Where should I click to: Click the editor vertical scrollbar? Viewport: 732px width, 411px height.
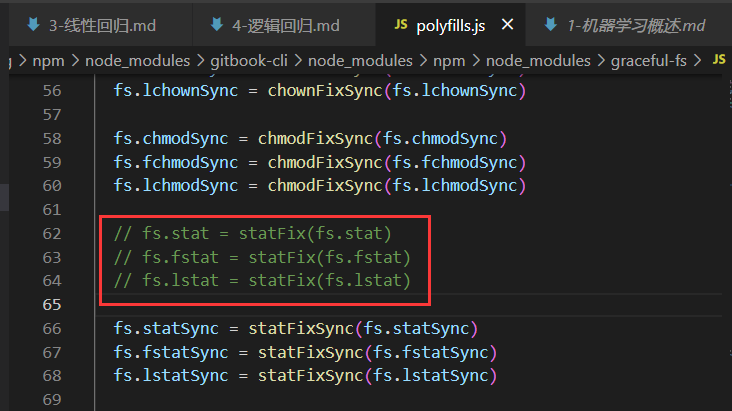click(x=729, y=234)
